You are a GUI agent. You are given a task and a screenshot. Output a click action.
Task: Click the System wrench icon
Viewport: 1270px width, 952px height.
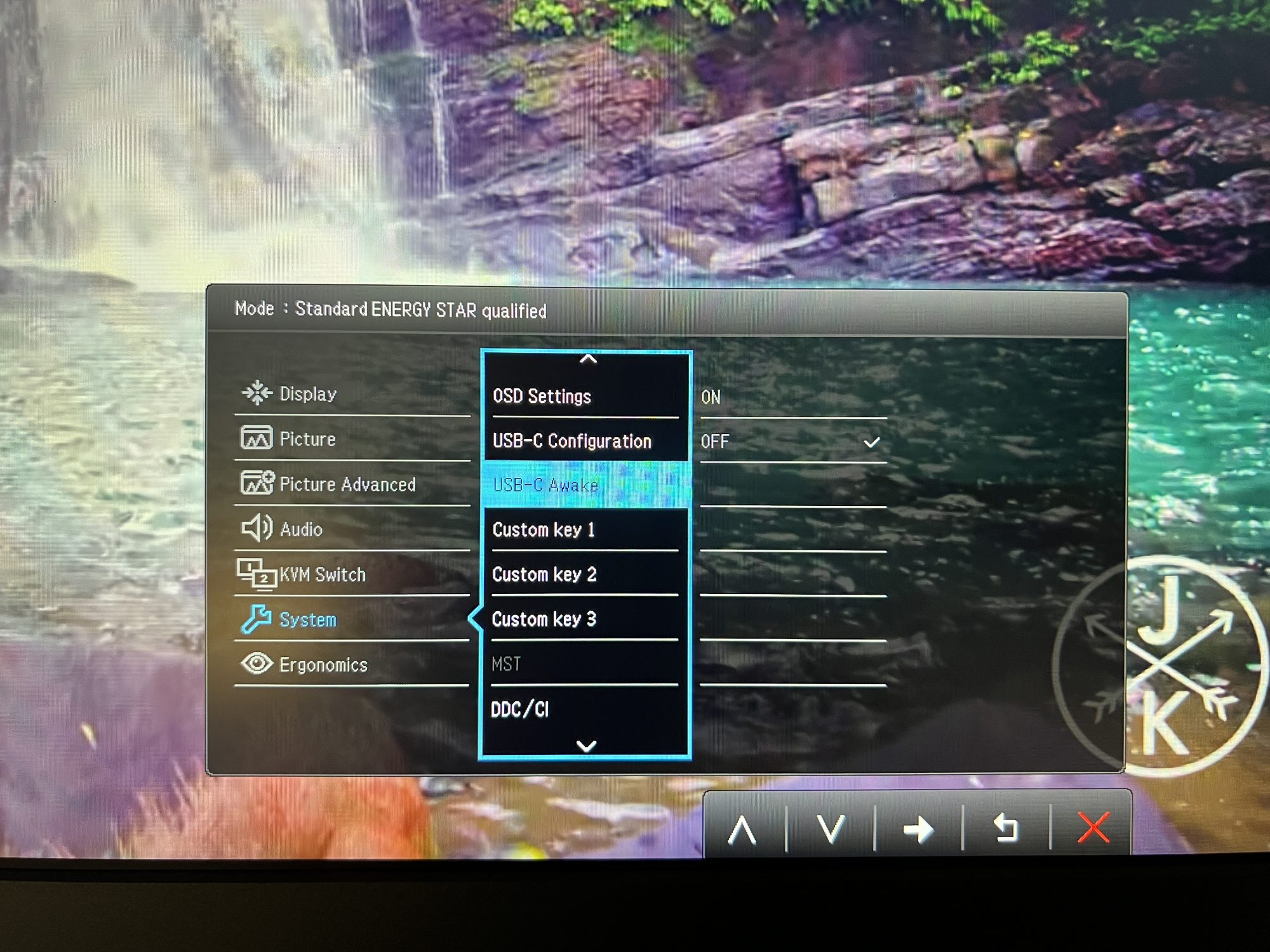(257, 619)
